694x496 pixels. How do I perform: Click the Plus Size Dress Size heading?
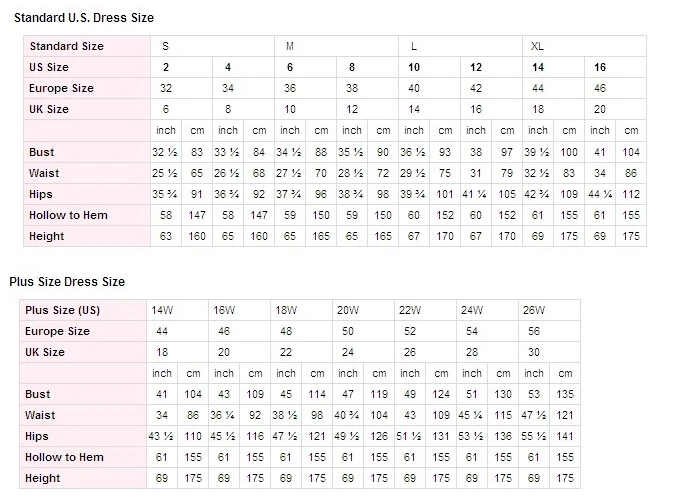pyautogui.click(x=67, y=282)
